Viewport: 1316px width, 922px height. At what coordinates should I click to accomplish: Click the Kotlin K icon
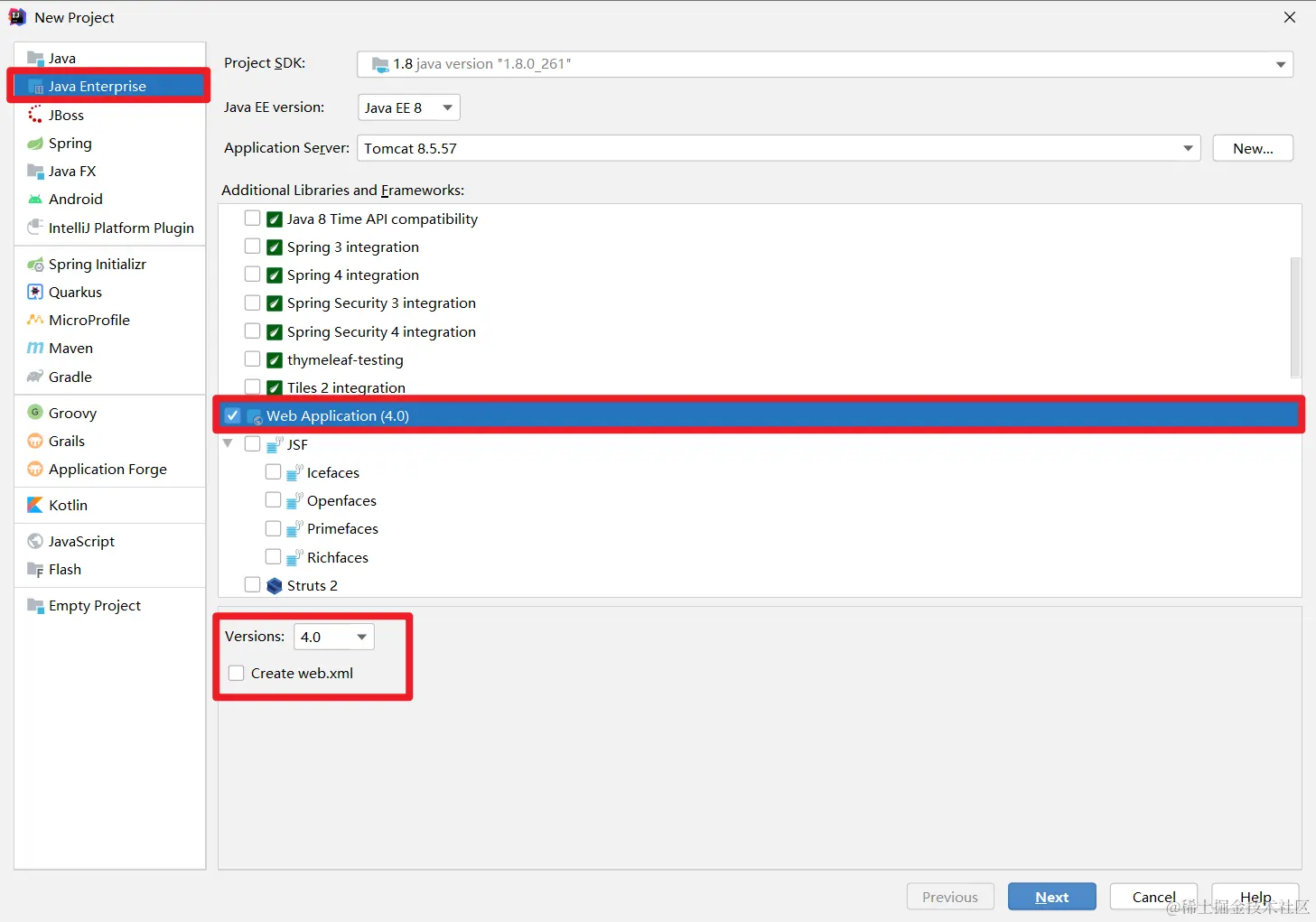click(35, 505)
